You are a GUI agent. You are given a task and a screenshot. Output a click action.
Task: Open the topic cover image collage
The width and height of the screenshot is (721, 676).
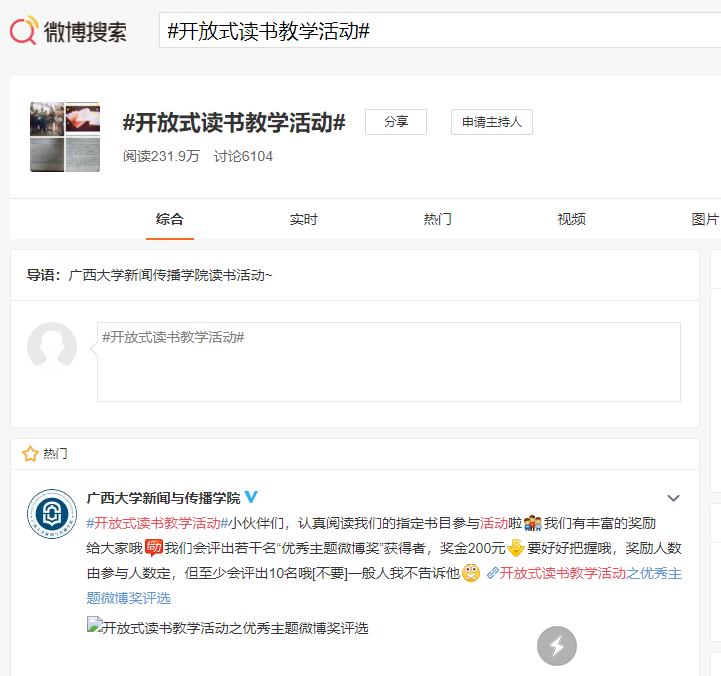(65, 137)
